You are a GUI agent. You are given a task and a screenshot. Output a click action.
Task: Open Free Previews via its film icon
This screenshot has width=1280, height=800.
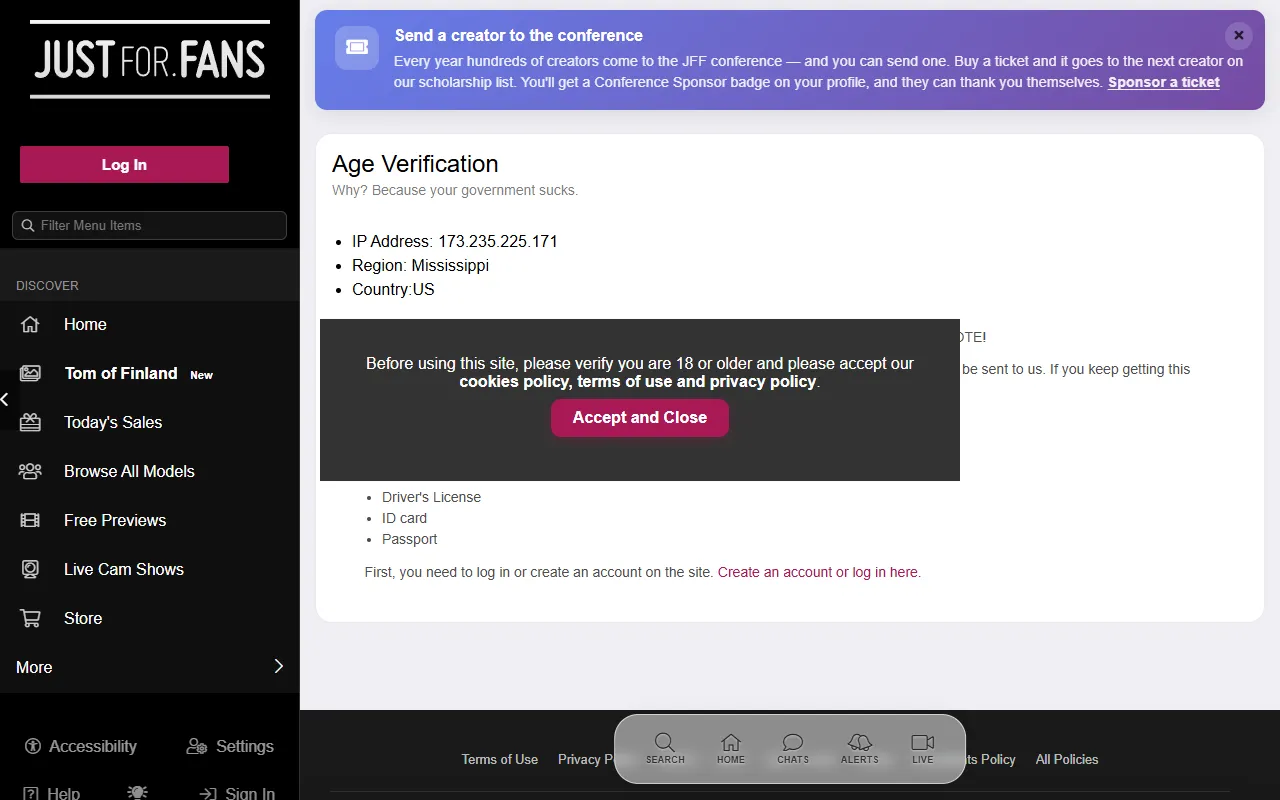[30, 520]
